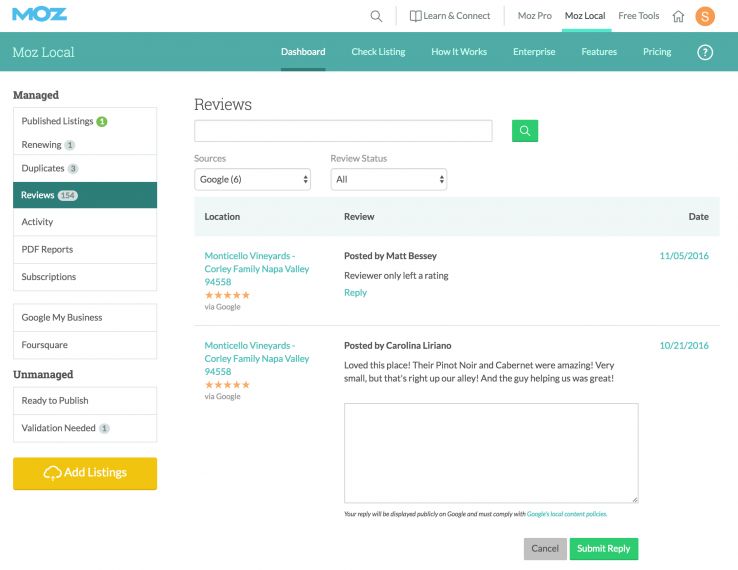
Task: Open the Pricing tab
Action: point(657,52)
